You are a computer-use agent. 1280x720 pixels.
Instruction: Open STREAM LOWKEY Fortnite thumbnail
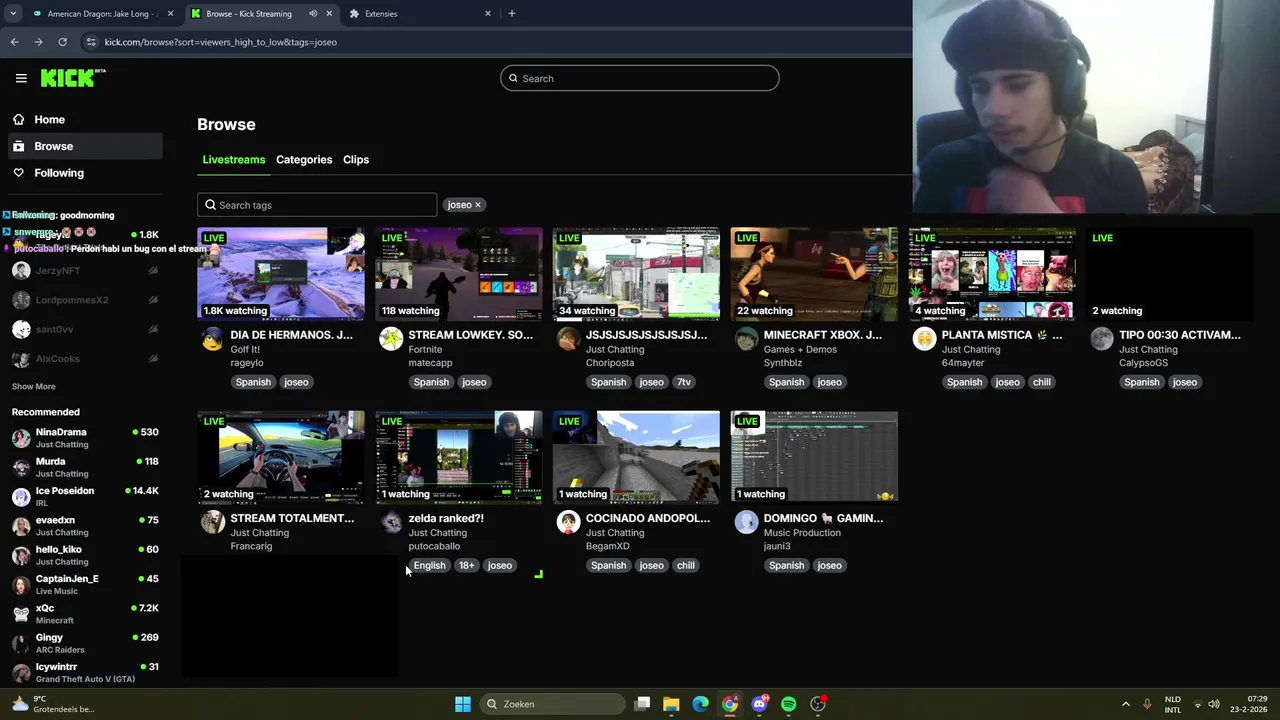point(459,274)
